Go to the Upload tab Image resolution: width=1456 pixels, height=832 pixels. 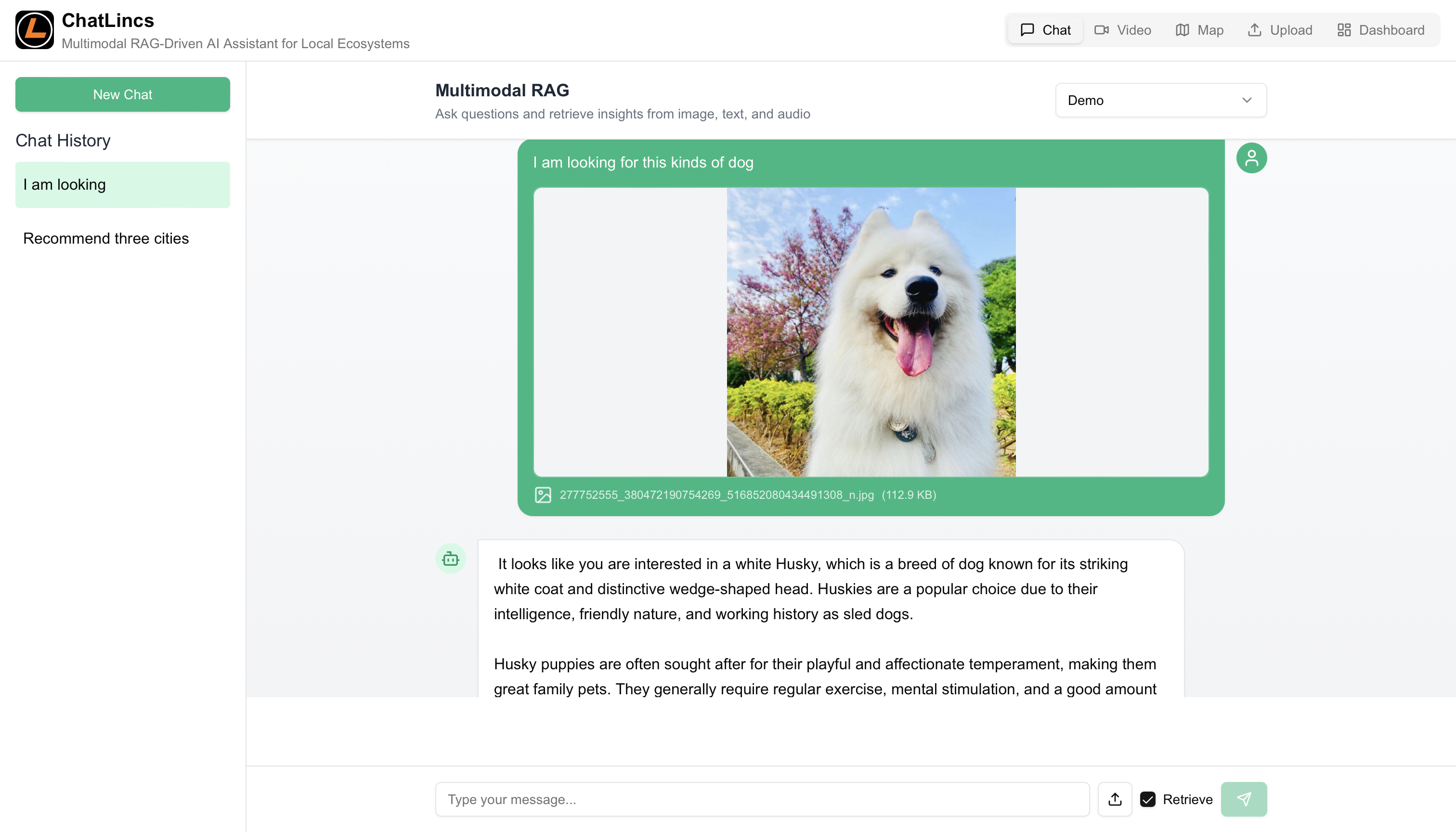pyautogui.click(x=1279, y=30)
